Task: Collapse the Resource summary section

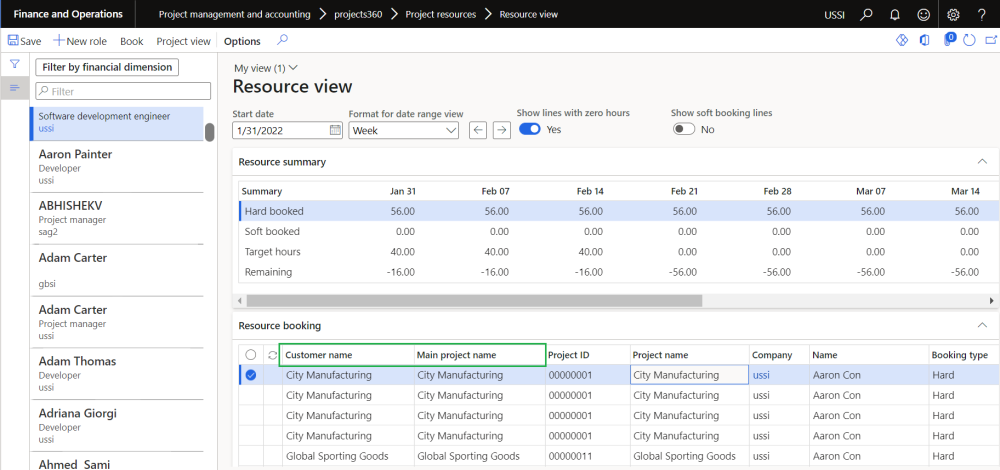Action: click(980, 161)
